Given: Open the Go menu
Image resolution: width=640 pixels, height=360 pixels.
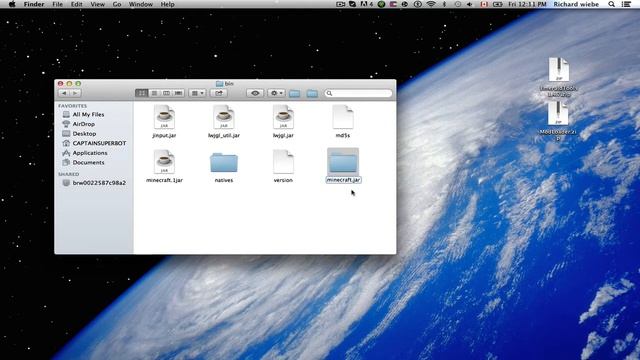Looking at the screenshot, I should point(117,4).
